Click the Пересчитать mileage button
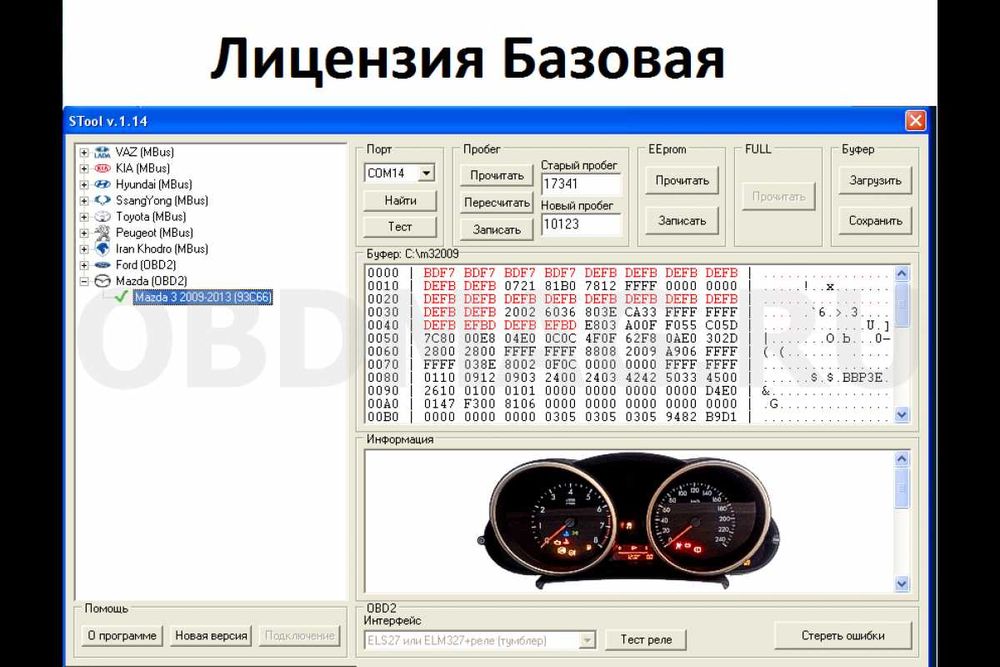The width and height of the screenshot is (1000, 667). click(497, 203)
